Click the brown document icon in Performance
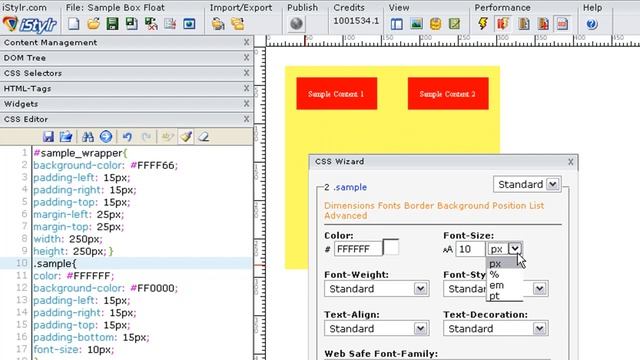The image size is (640, 360). click(x=524, y=24)
